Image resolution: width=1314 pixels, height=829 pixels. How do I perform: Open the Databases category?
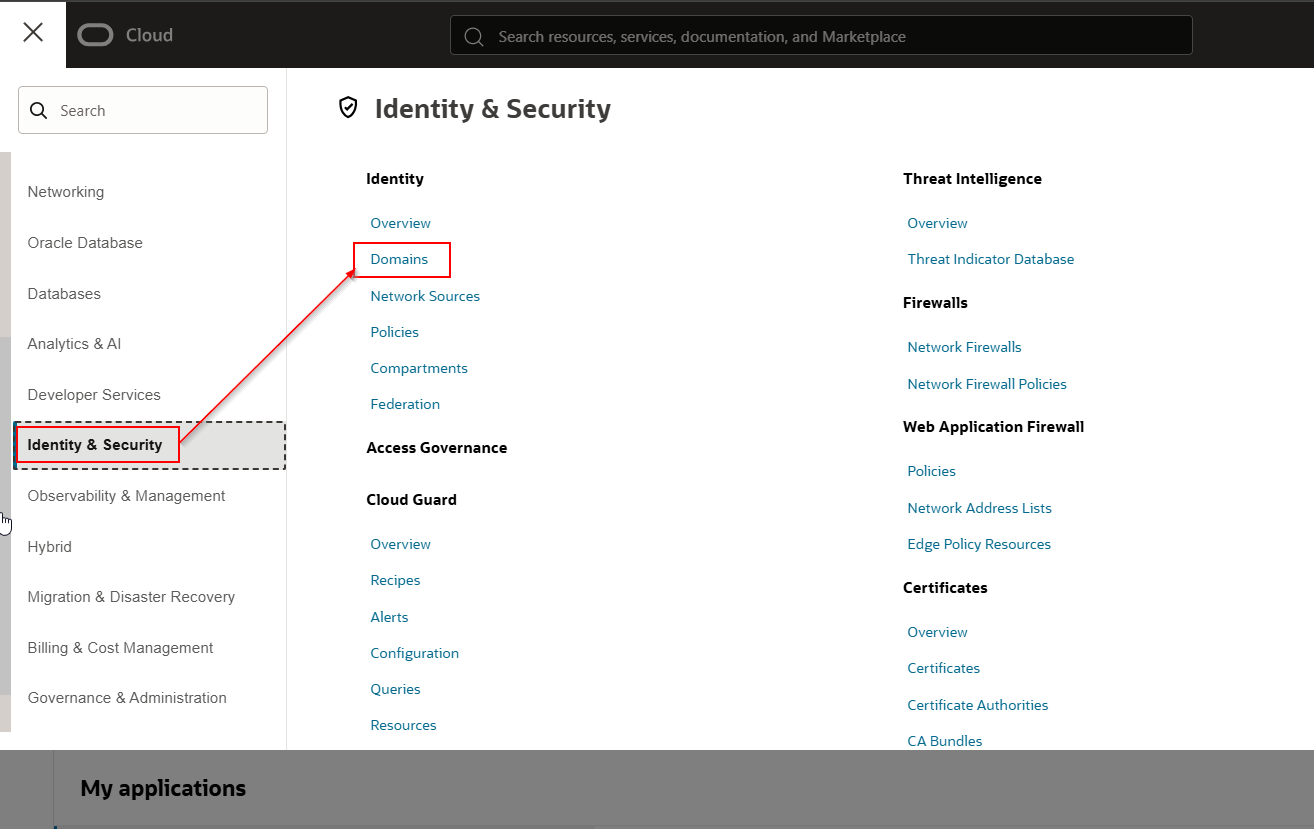tap(64, 294)
